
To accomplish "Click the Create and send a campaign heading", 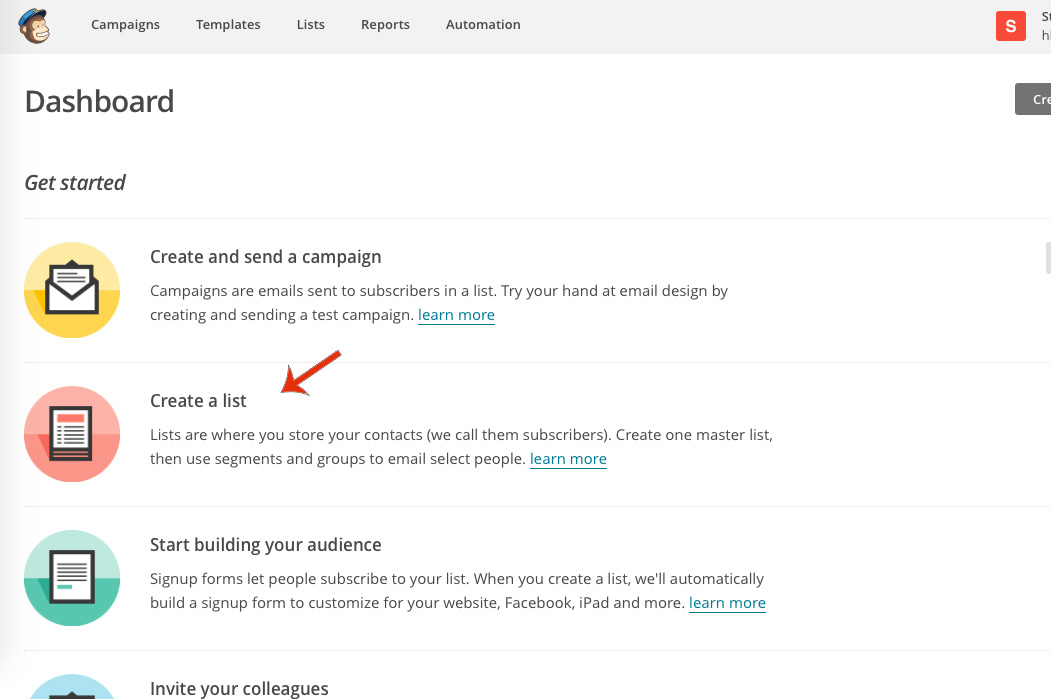I will click(265, 257).
